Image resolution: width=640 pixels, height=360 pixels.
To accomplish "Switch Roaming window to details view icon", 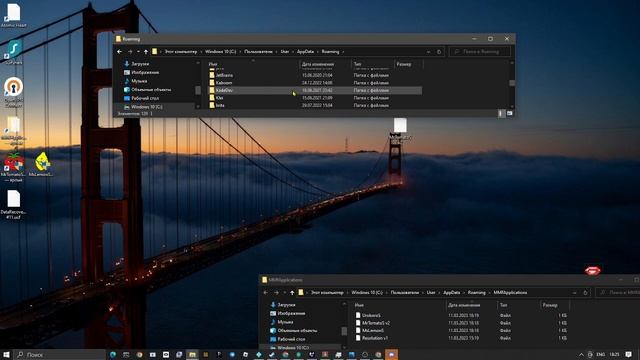I will tap(501, 113).
